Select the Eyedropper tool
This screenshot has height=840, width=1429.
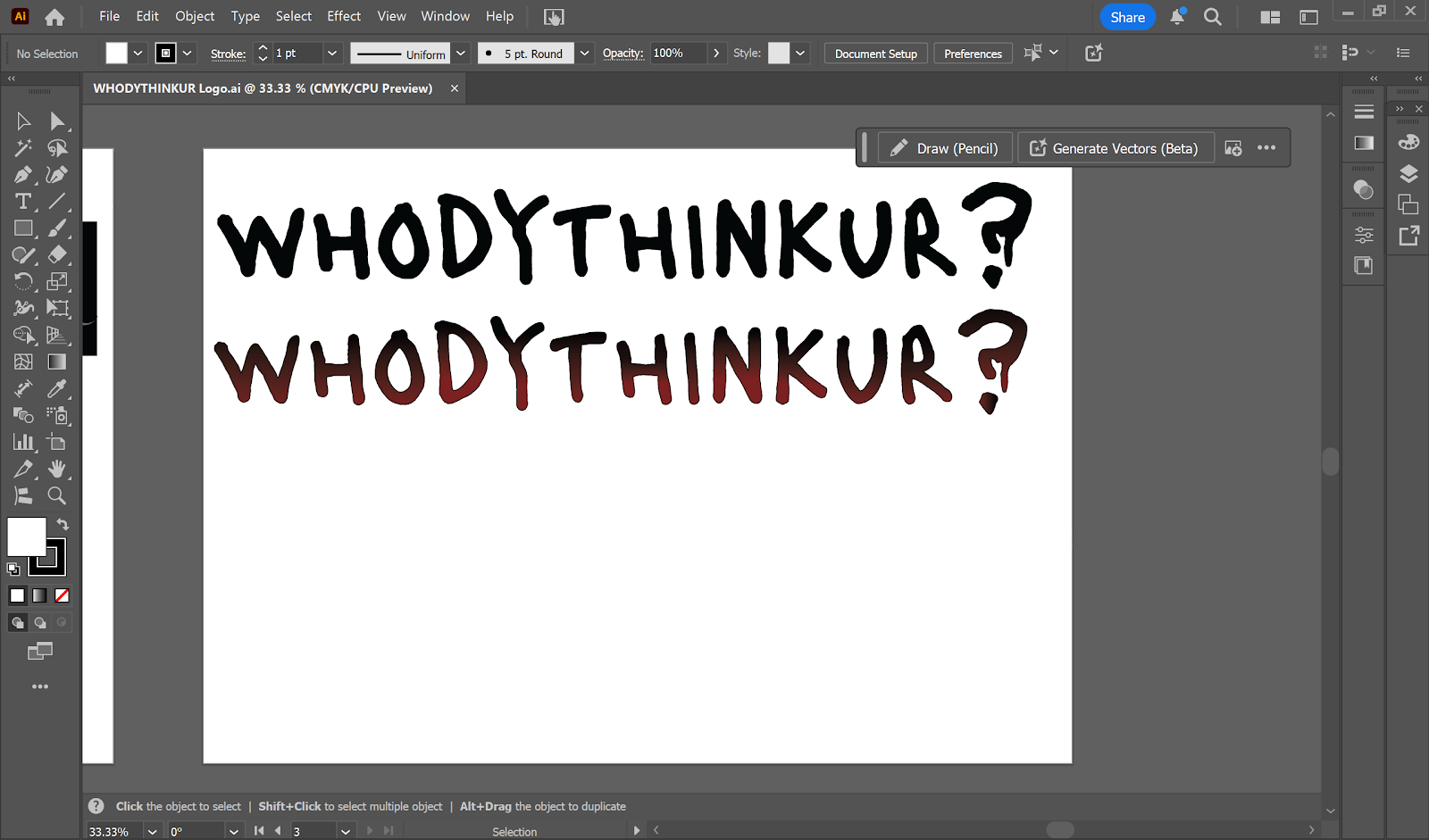57,389
